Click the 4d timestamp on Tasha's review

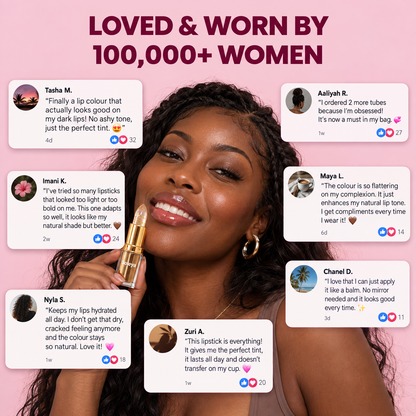49,140
